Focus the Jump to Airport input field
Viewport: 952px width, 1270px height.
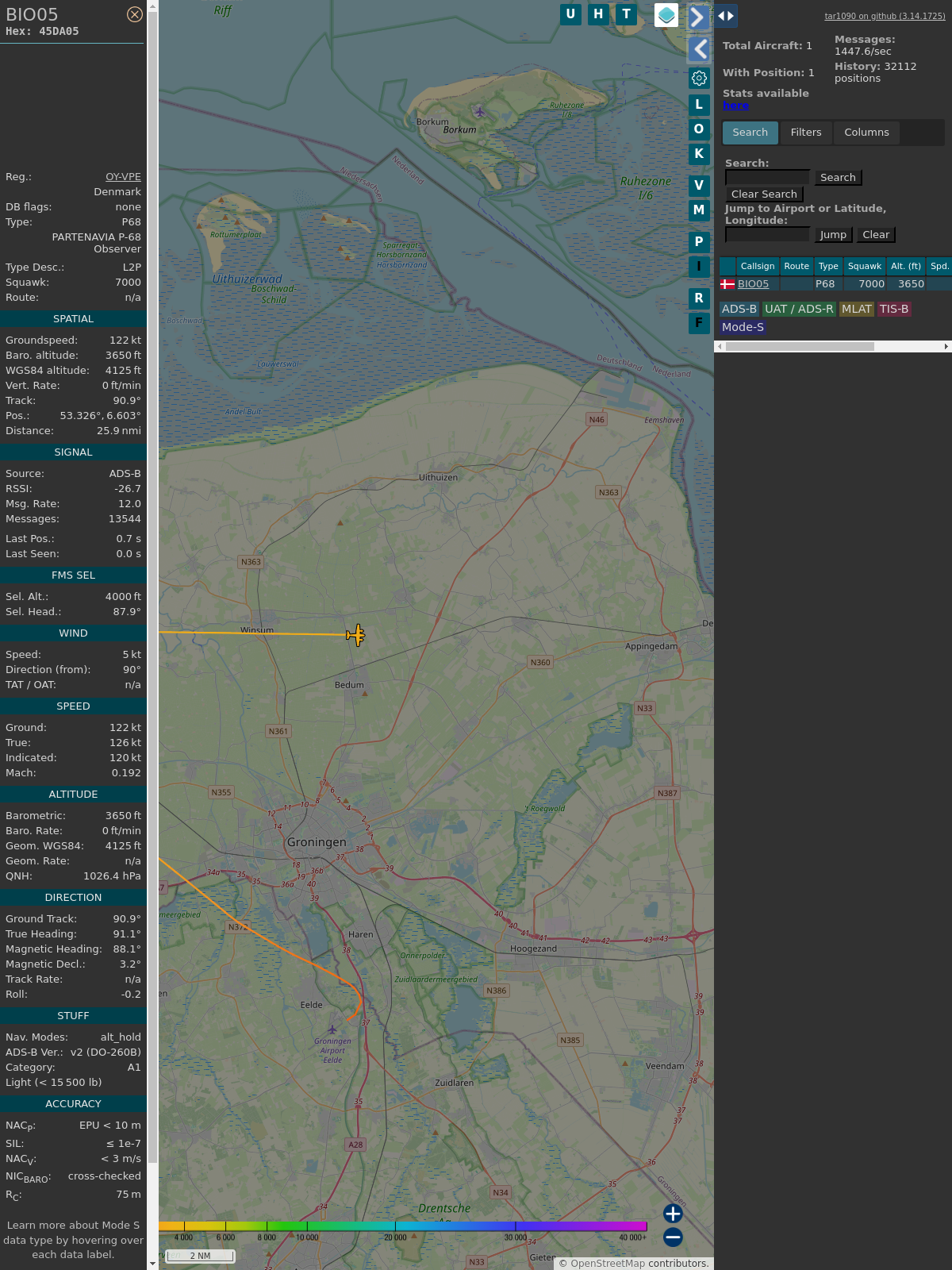(x=767, y=235)
